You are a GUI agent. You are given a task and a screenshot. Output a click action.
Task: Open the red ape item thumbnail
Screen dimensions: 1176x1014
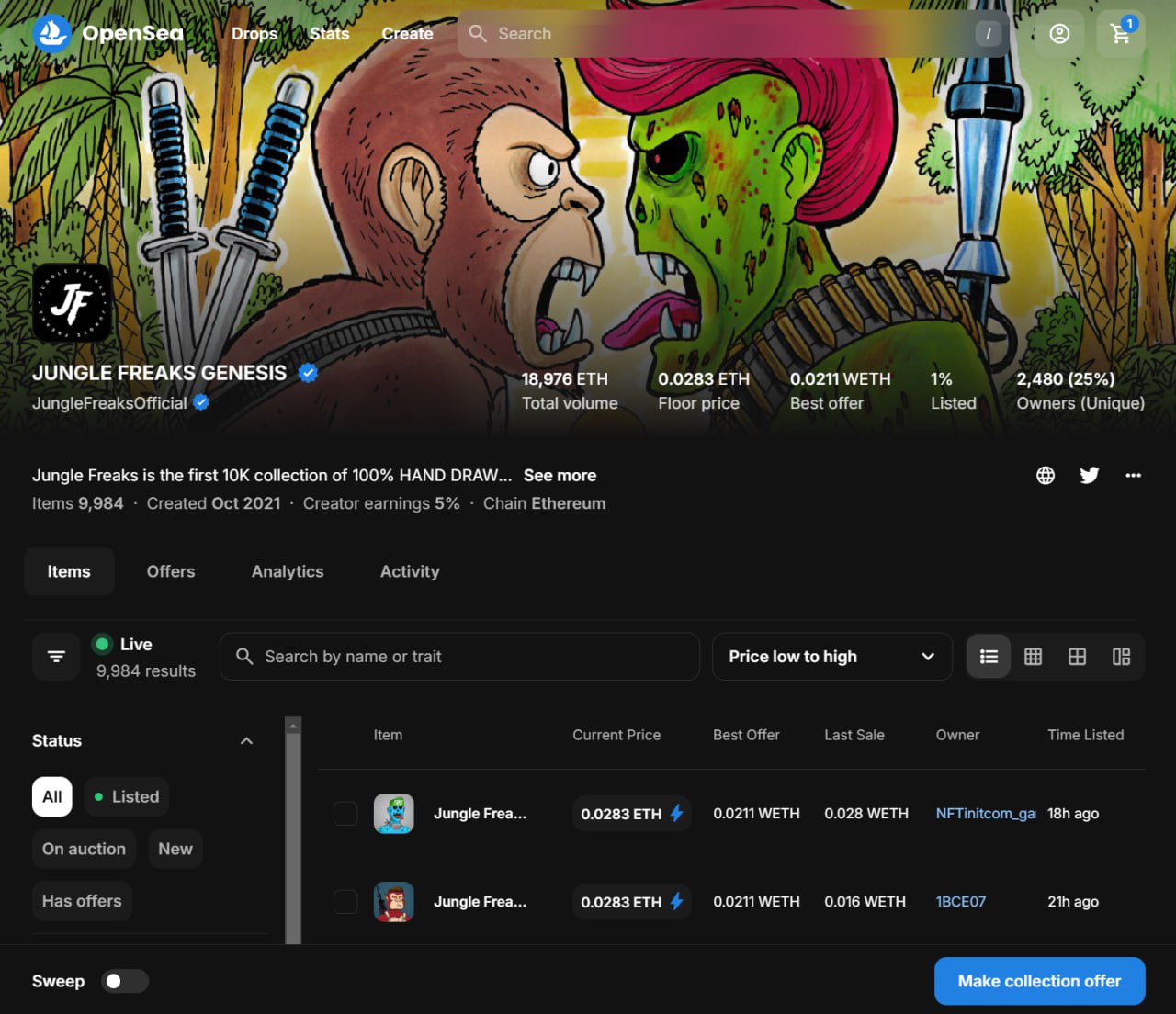394,902
